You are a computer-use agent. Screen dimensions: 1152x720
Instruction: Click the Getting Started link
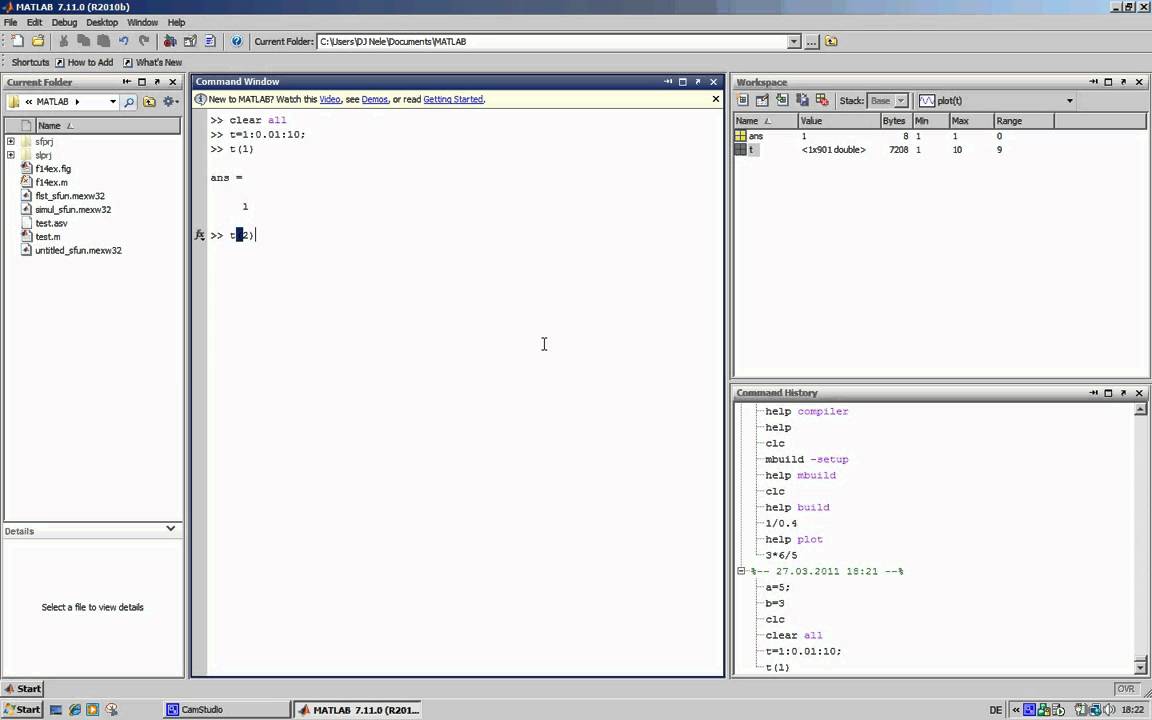click(x=453, y=99)
